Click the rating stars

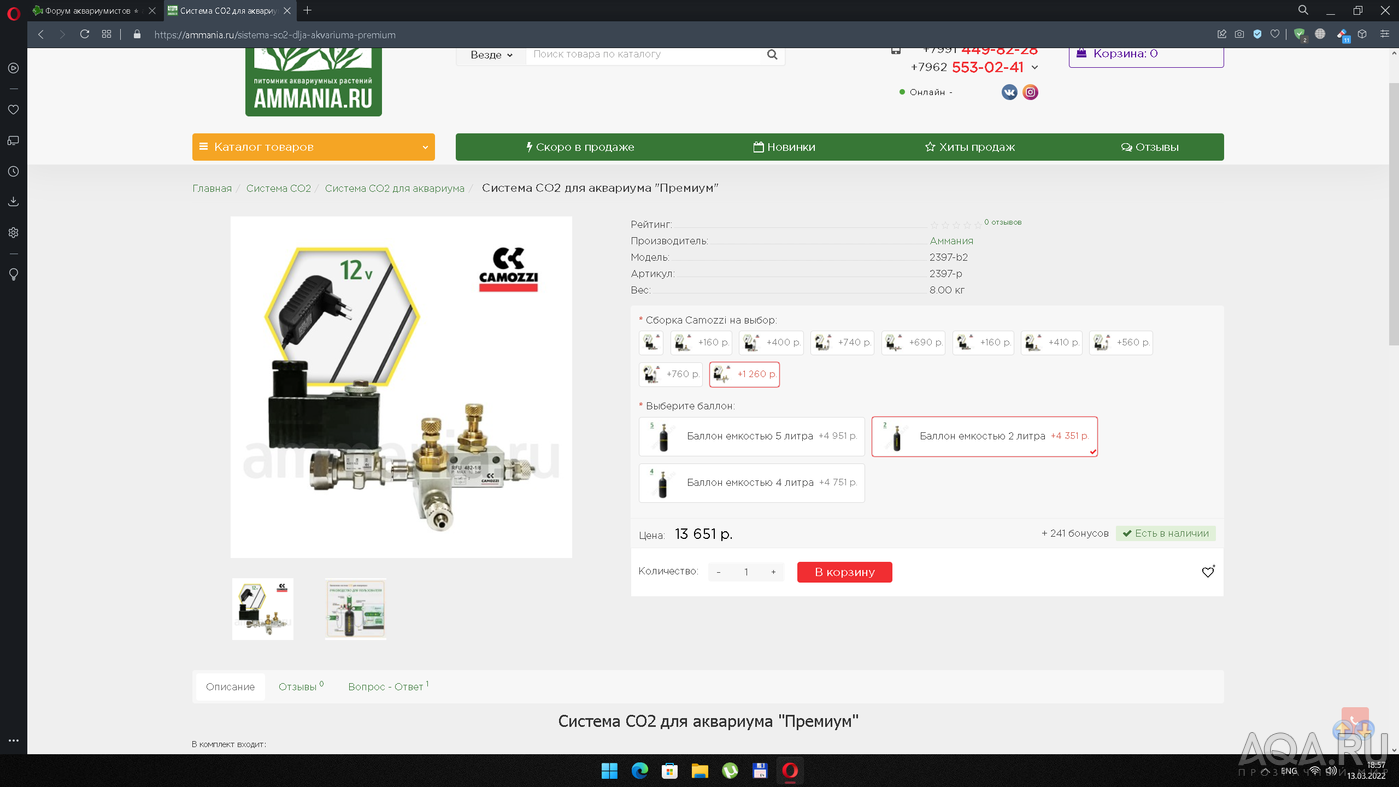[955, 225]
